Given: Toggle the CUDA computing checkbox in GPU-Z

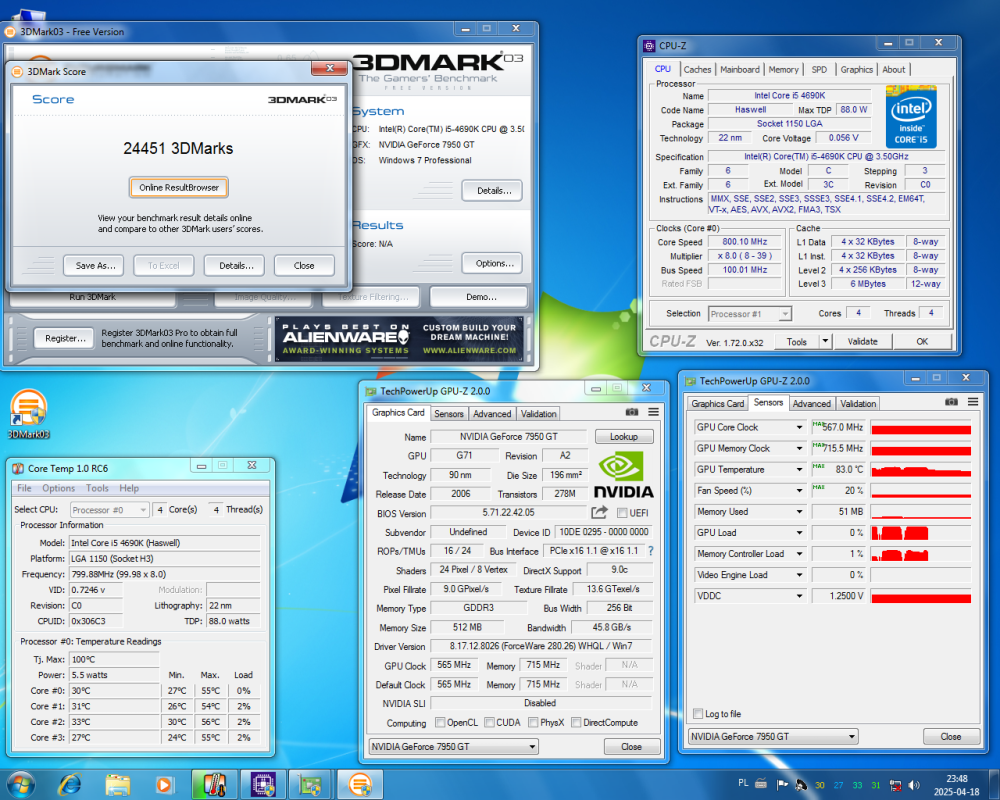Looking at the screenshot, I should 490,723.
